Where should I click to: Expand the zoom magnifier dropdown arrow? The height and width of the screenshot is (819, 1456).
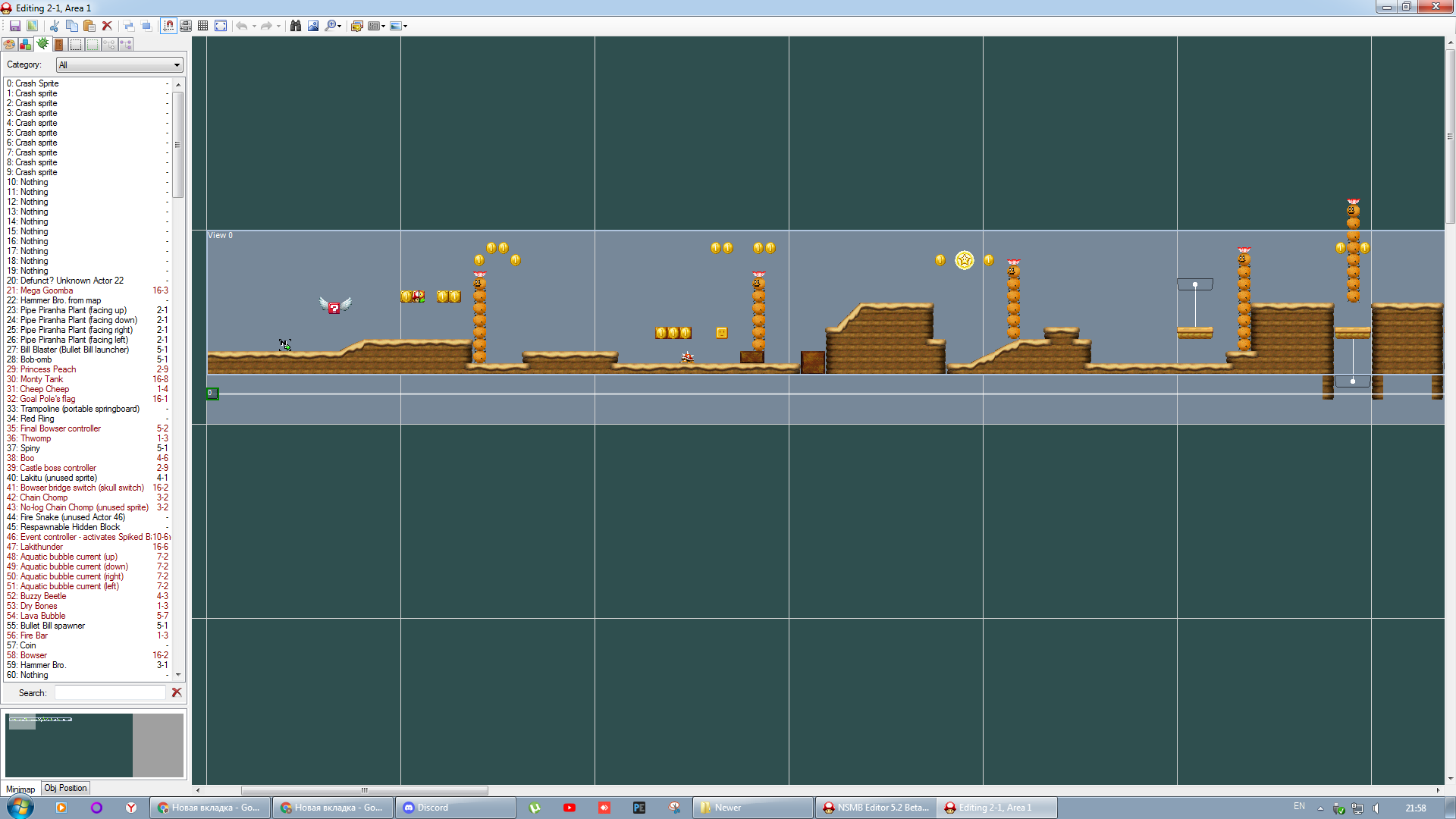pos(340,26)
